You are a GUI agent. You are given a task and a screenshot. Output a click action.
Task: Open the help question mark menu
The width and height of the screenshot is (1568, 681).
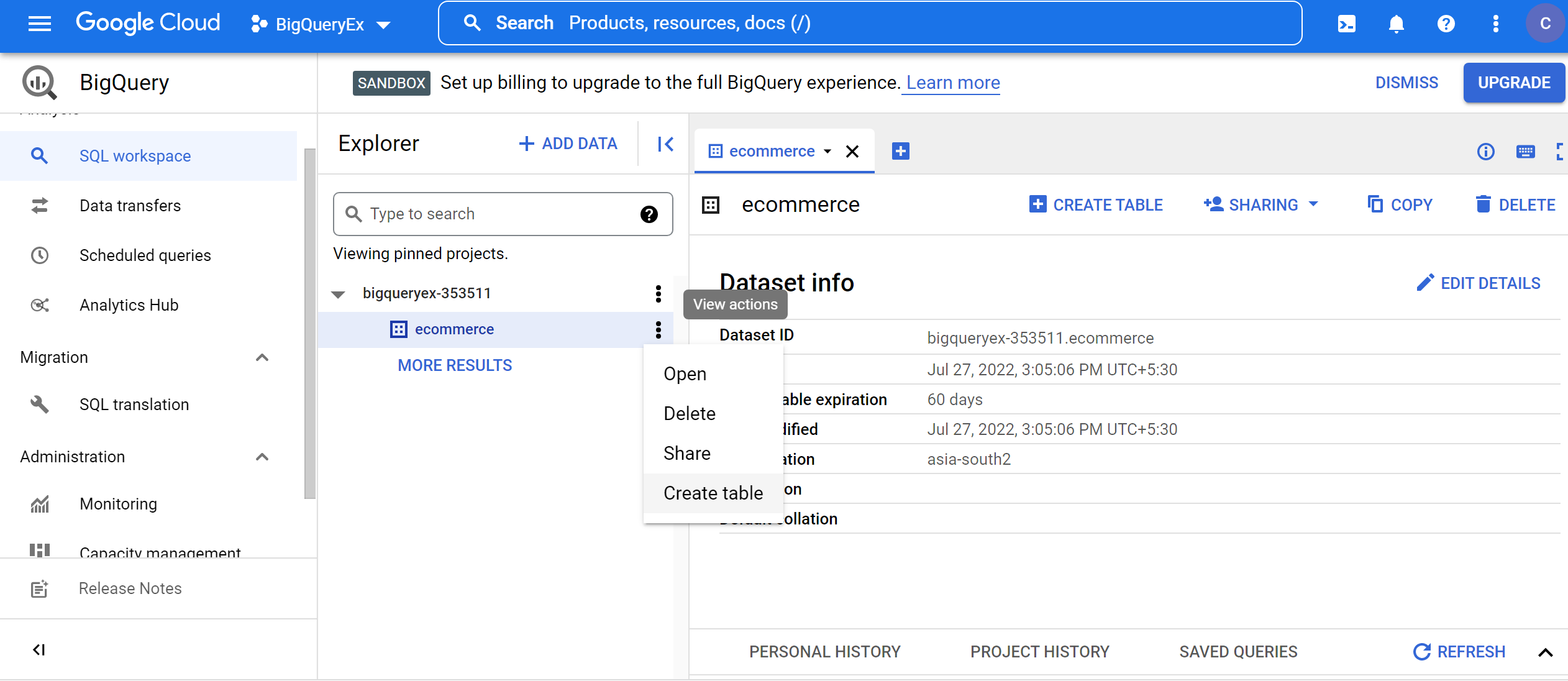click(x=1446, y=24)
